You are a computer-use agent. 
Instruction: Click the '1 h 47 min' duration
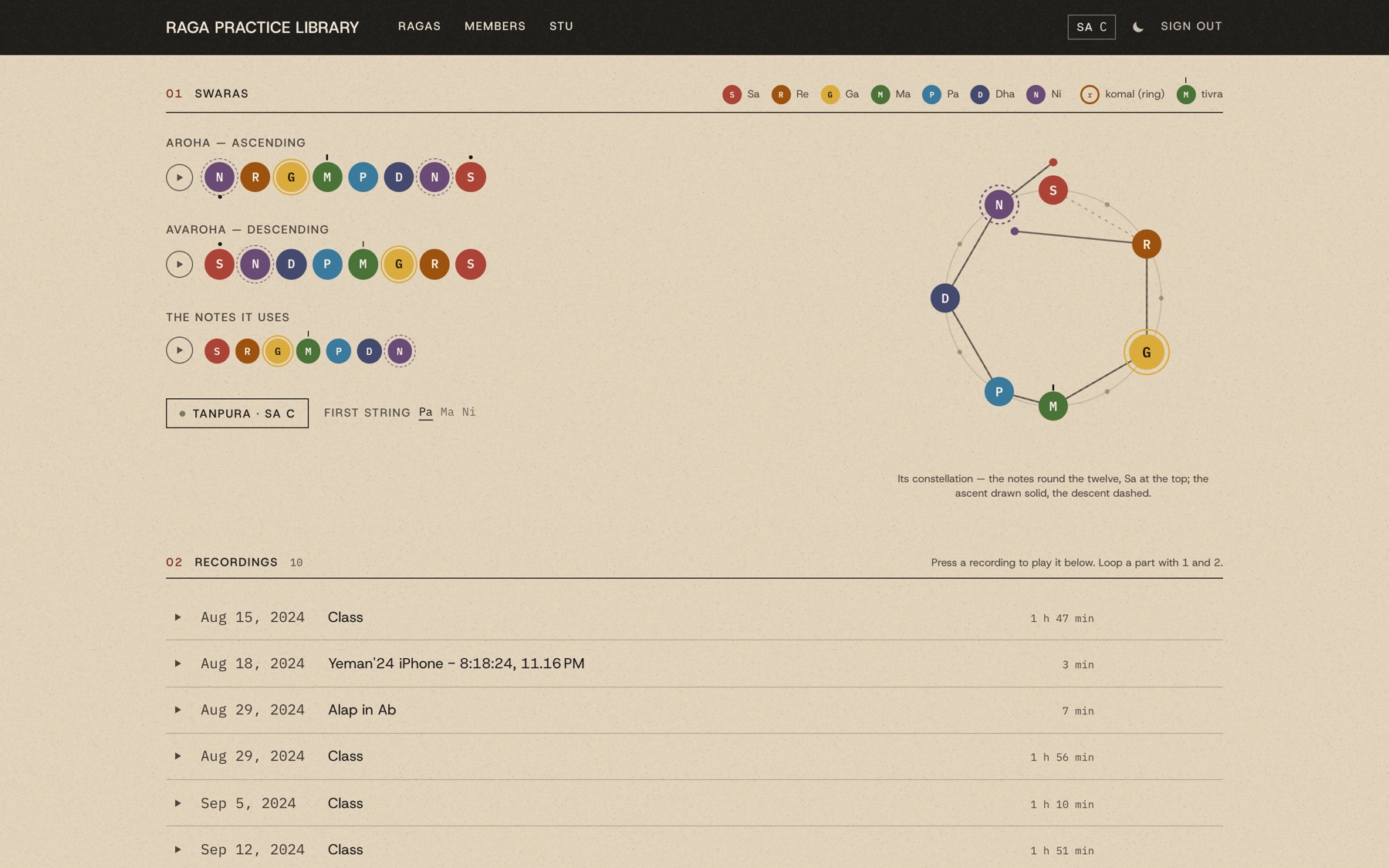(x=1062, y=619)
